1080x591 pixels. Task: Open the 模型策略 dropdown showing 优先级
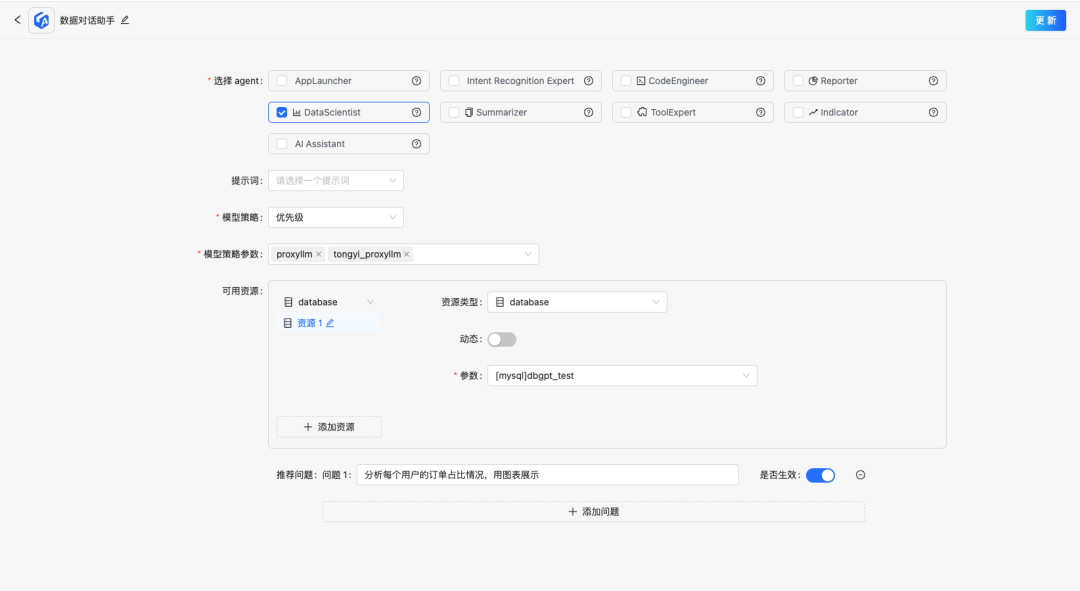(x=335, y=217)
